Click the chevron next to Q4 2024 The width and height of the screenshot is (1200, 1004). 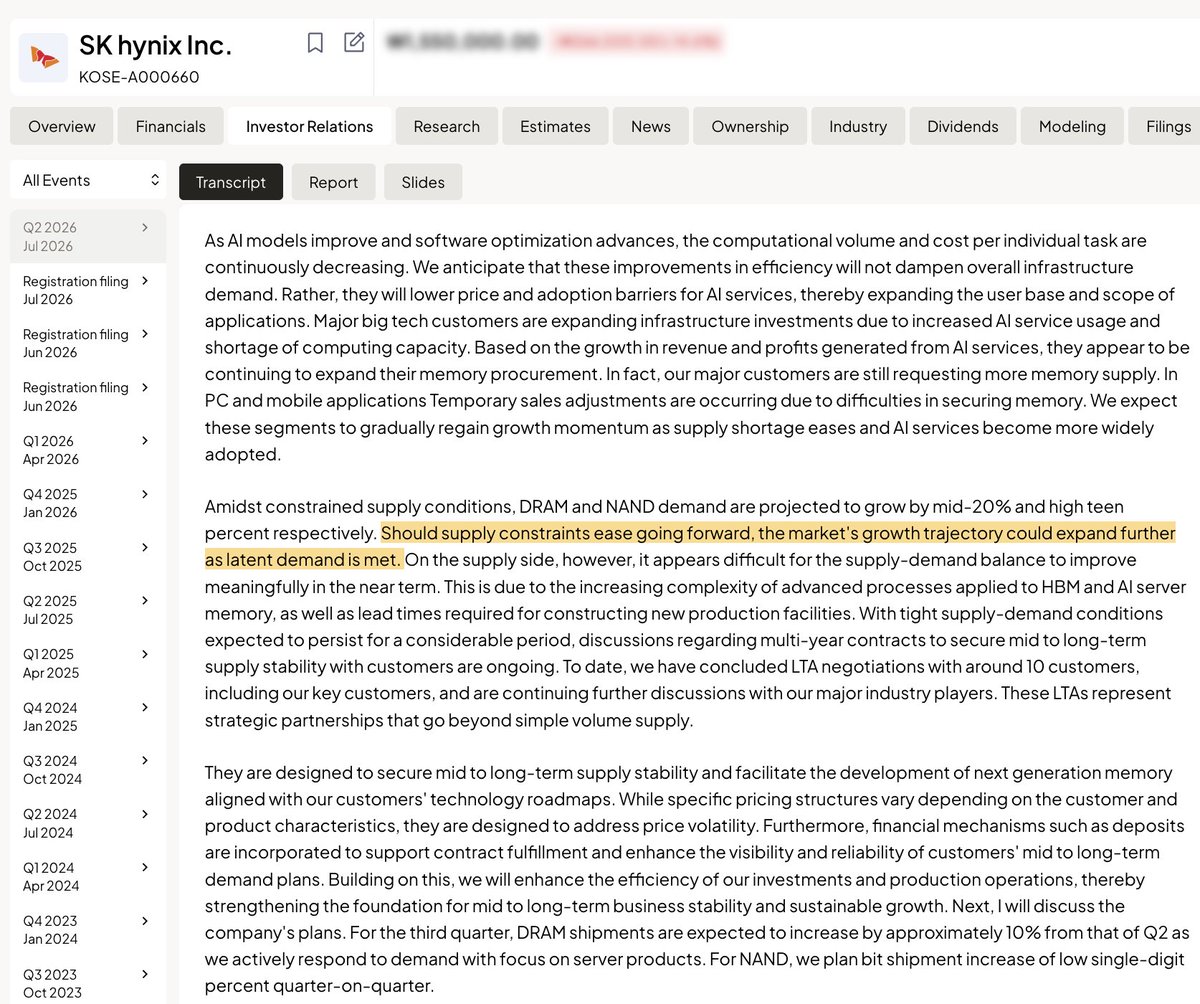(145, 707)
